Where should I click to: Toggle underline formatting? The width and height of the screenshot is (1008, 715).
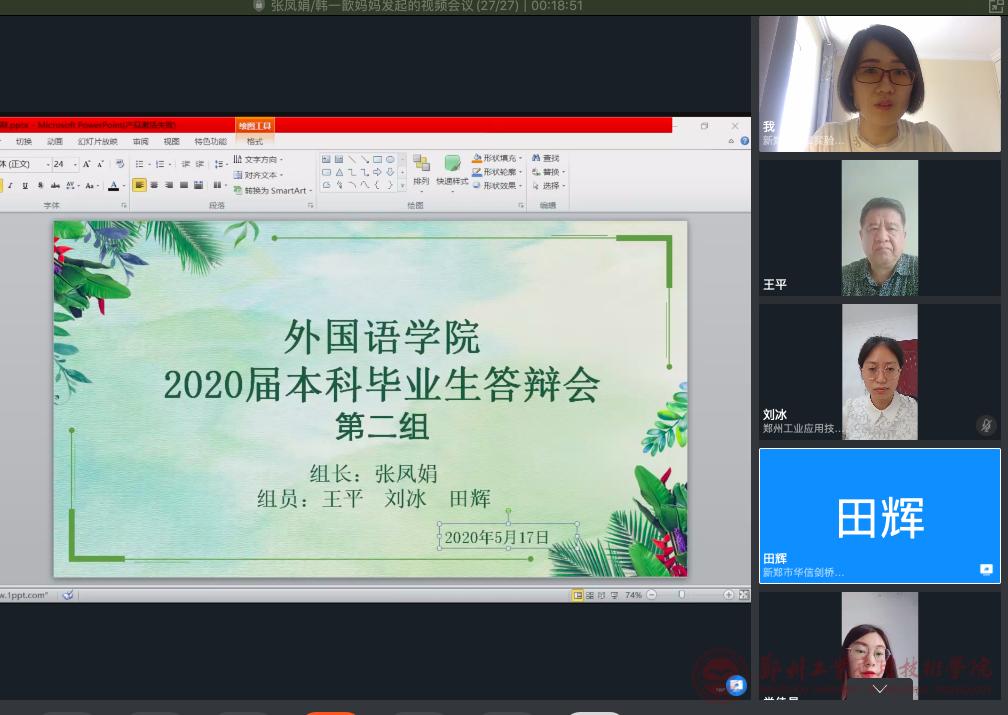click(x=24, y=186)
